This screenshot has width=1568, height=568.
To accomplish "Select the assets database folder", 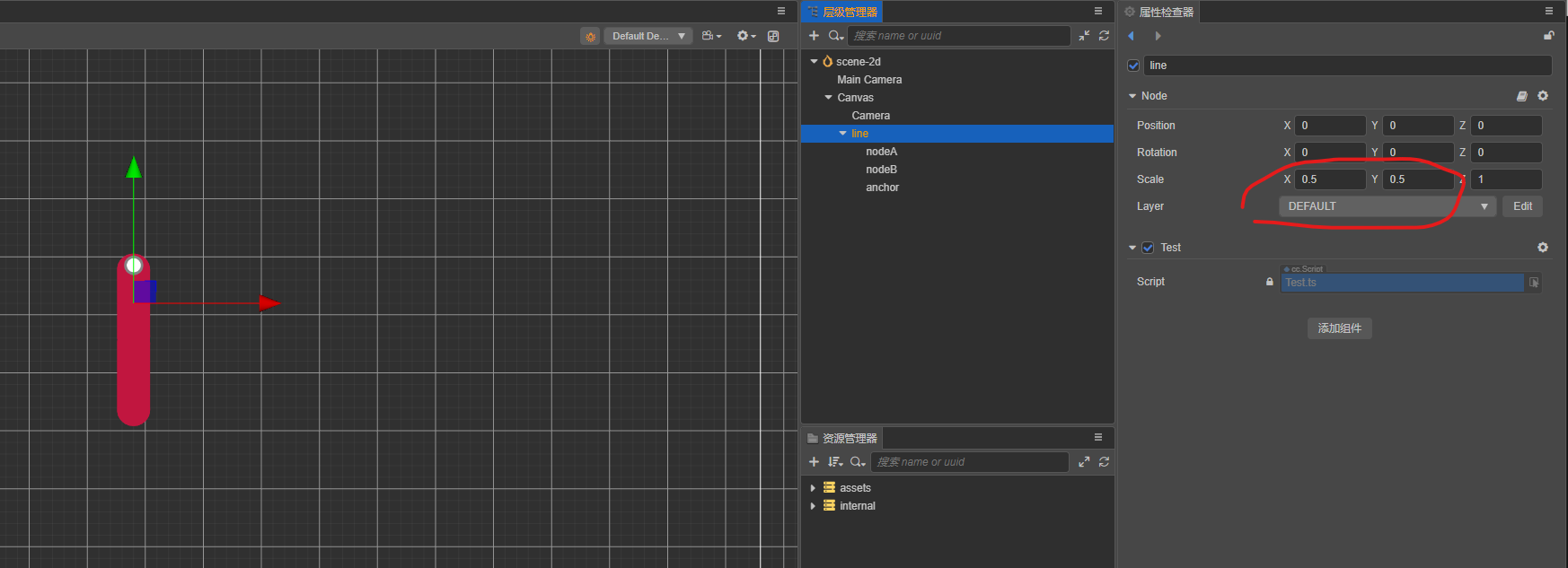I will [854, 488].
